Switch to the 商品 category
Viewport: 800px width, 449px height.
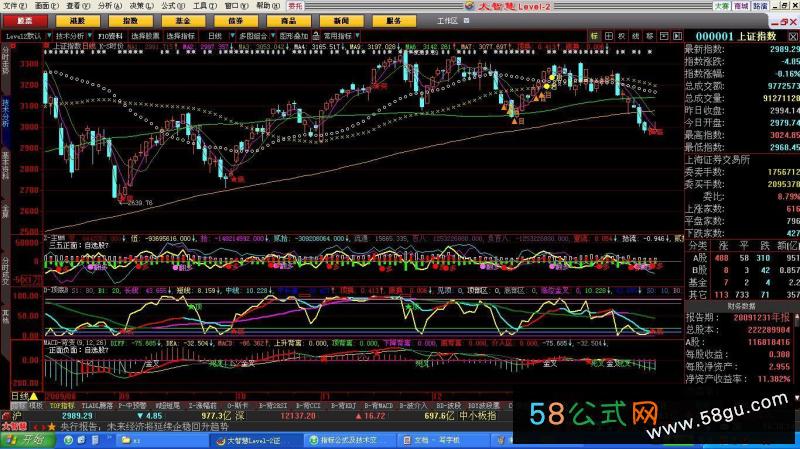tap(288, 21)
